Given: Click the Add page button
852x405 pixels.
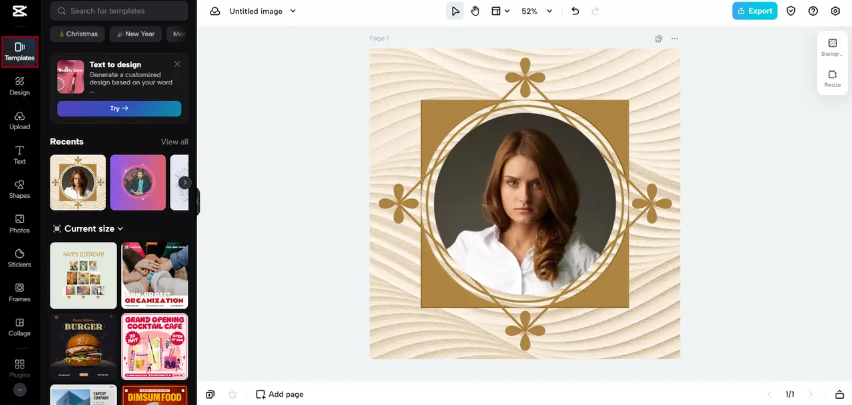Looking at the screenshot, I should 280,395.
